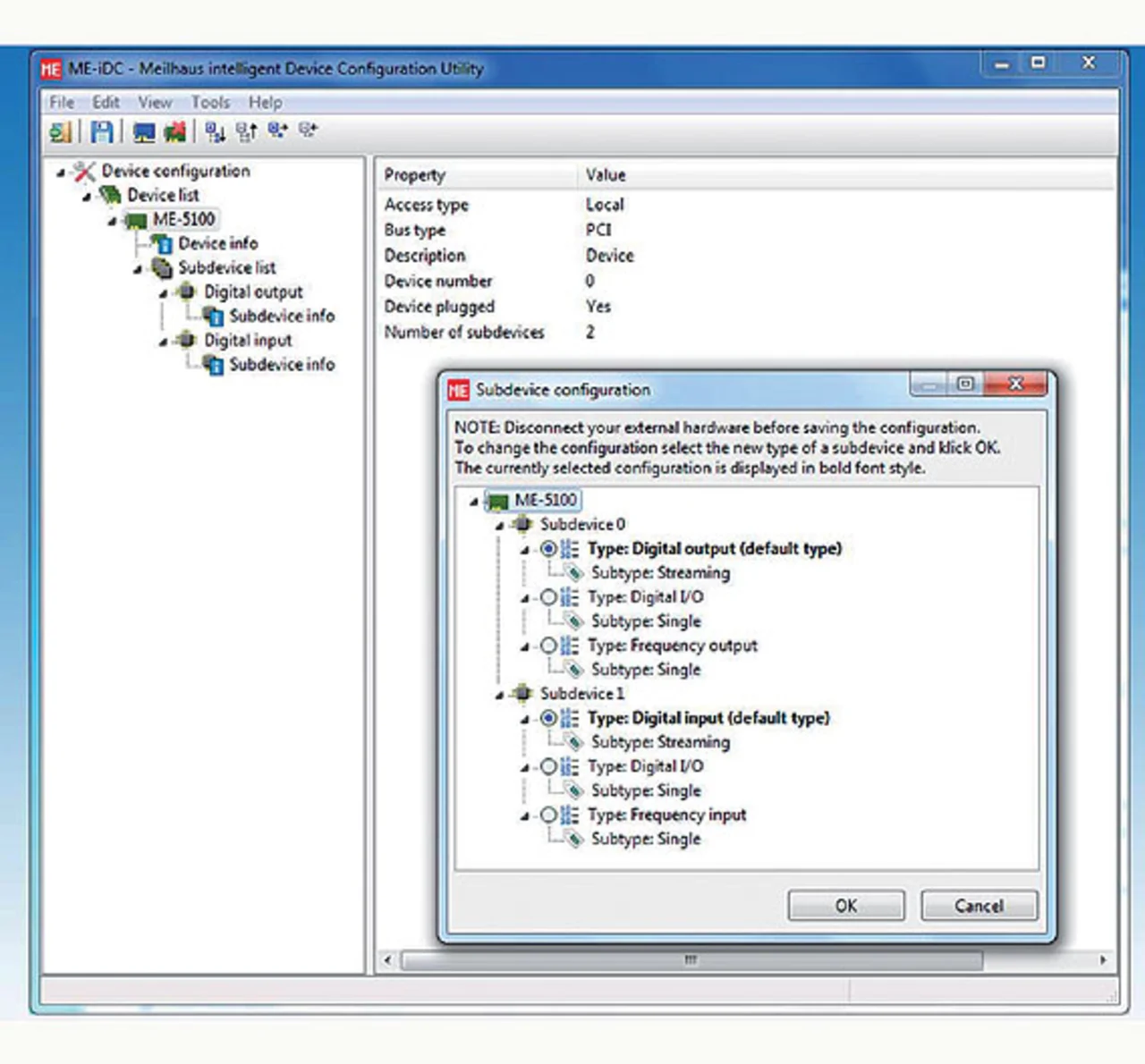
Task: Select Digital output type radio for Subdevice 0
Action: [x=548, y=548]
